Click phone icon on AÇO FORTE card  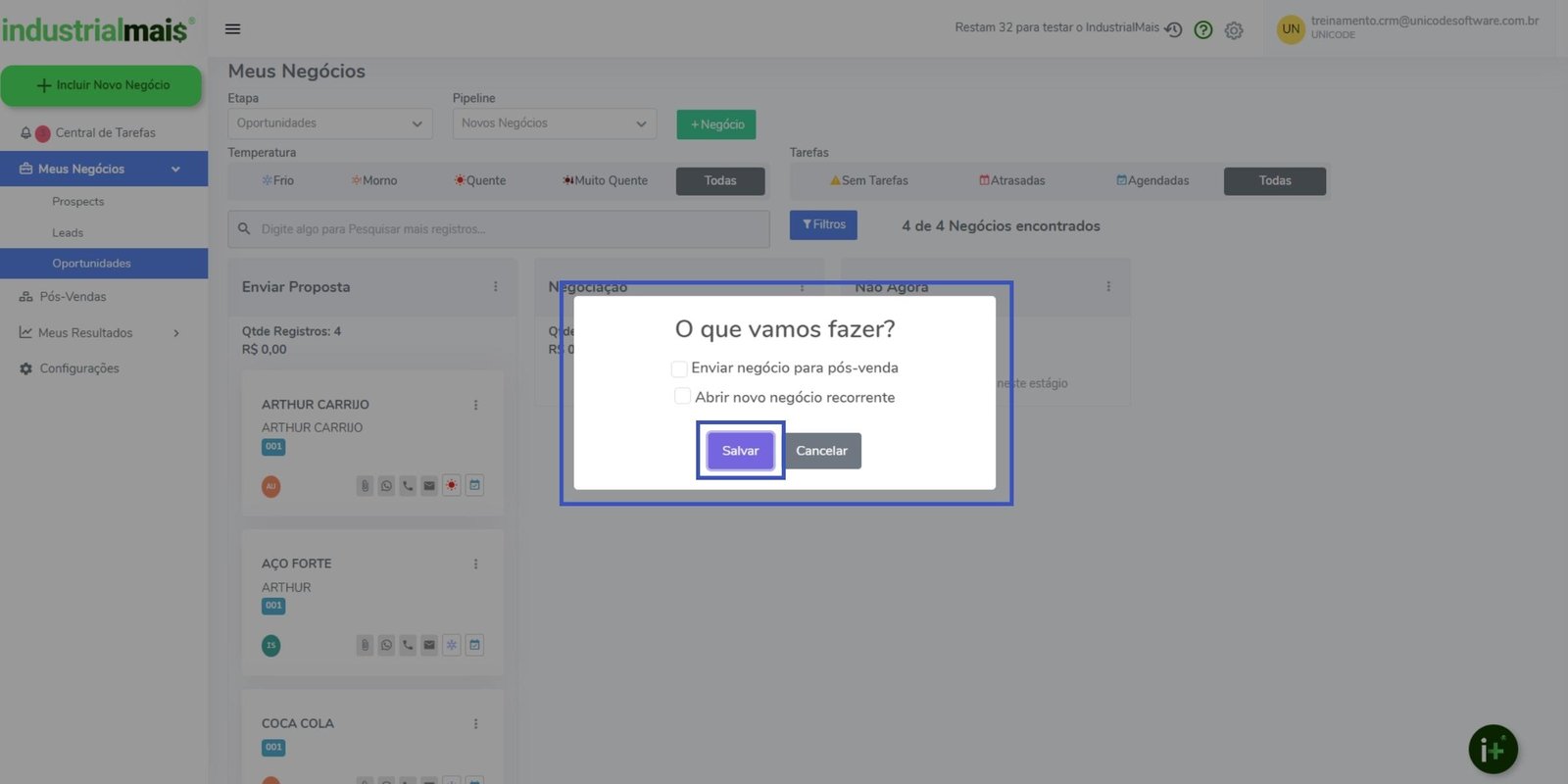point(408,645)
